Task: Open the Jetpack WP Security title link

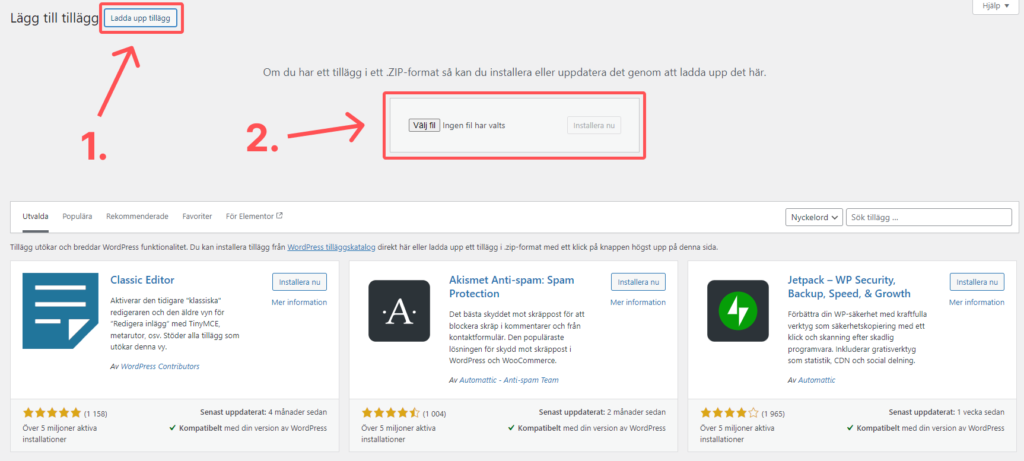Action: tap(849, 287)
